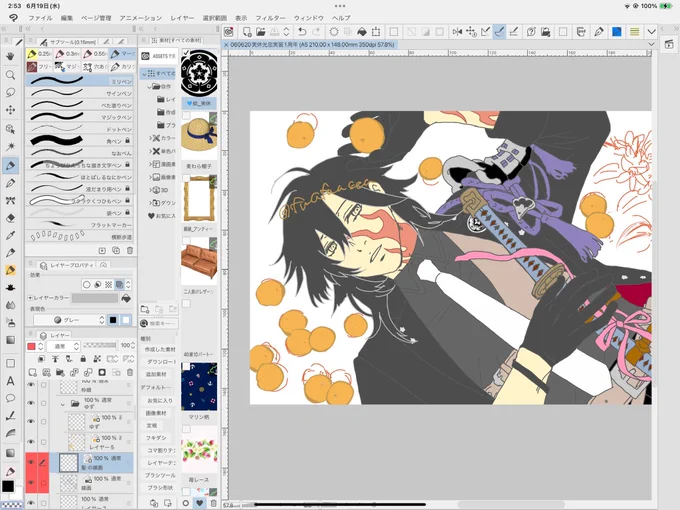The image size is (680, 510).
Task: Click the Undo arrow in command bar
Action: tap(302, 32)
